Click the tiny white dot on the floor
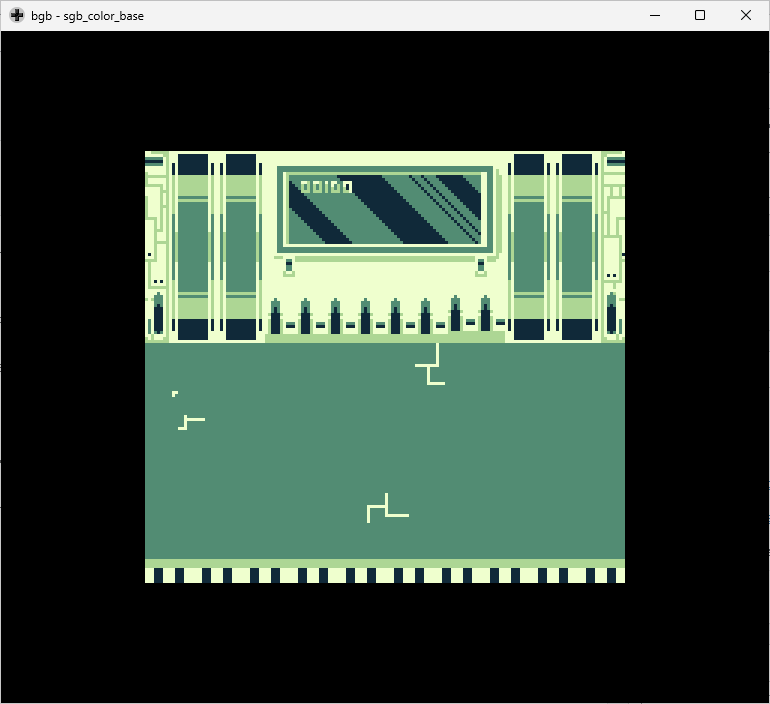The width and height of the screenshot is (770, 704). pyautogui.click(x=174, y=394)
